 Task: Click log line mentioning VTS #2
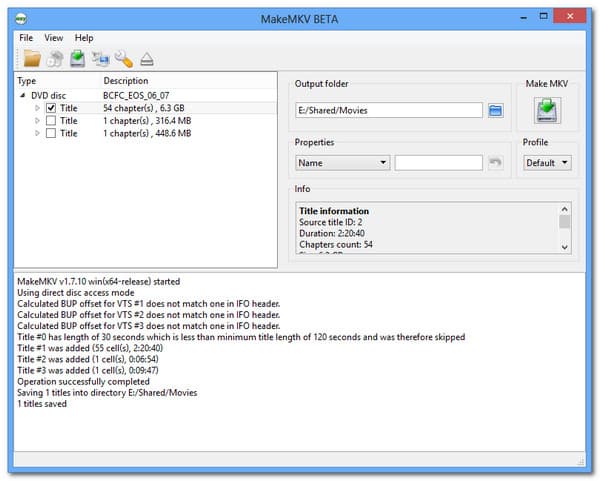tap(148, 315)
